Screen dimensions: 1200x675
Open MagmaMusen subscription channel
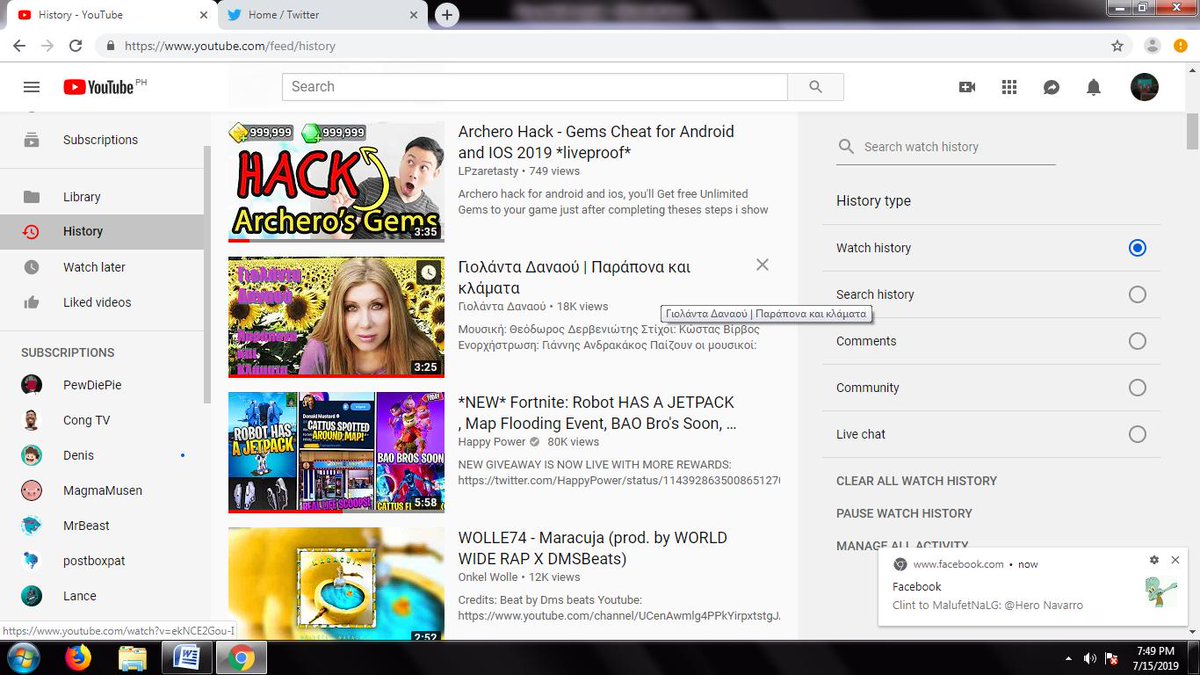pyautogui.click(x=102, y=490)
